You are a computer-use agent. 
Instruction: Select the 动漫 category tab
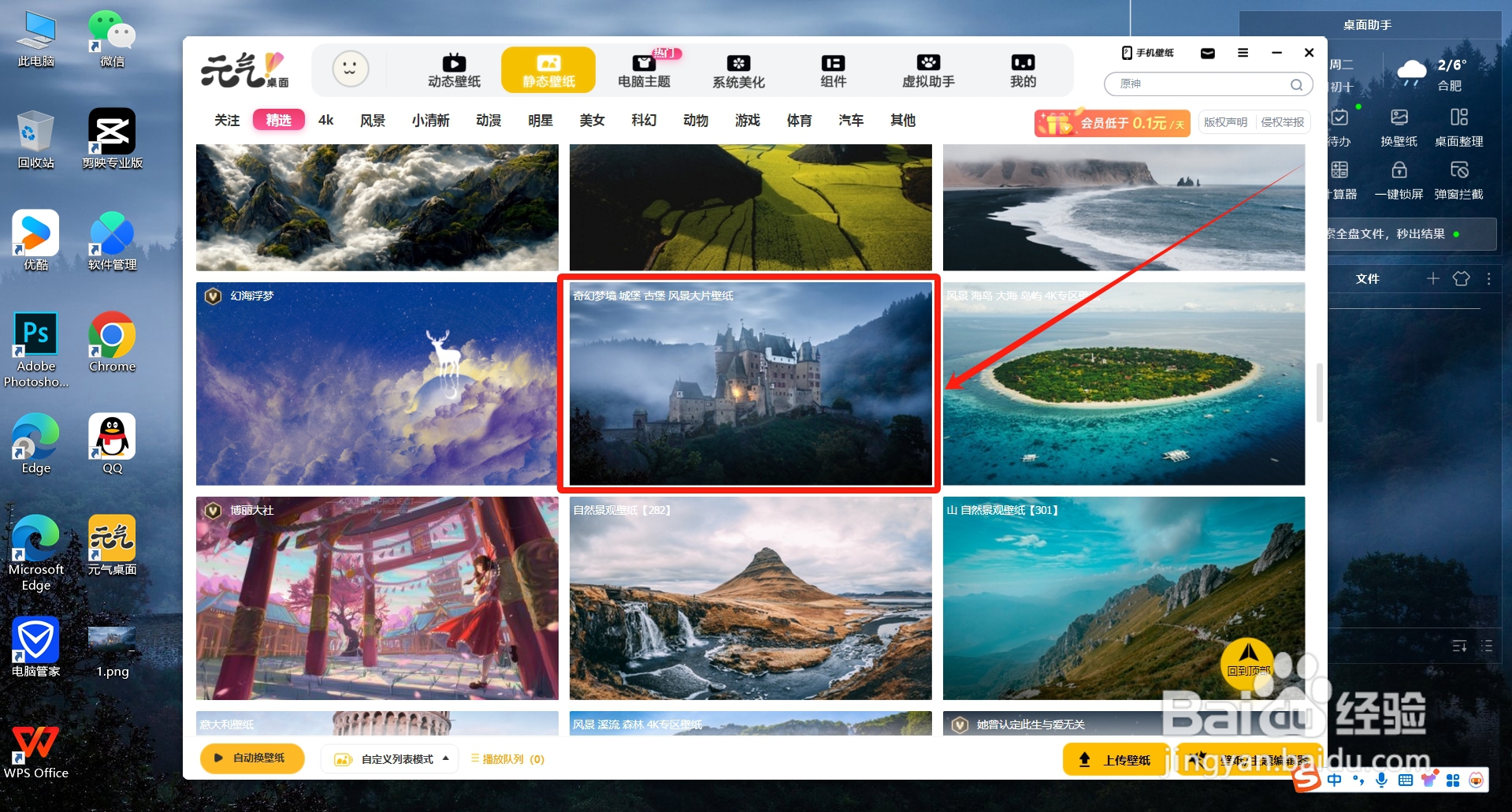click(x=489, y=120)
